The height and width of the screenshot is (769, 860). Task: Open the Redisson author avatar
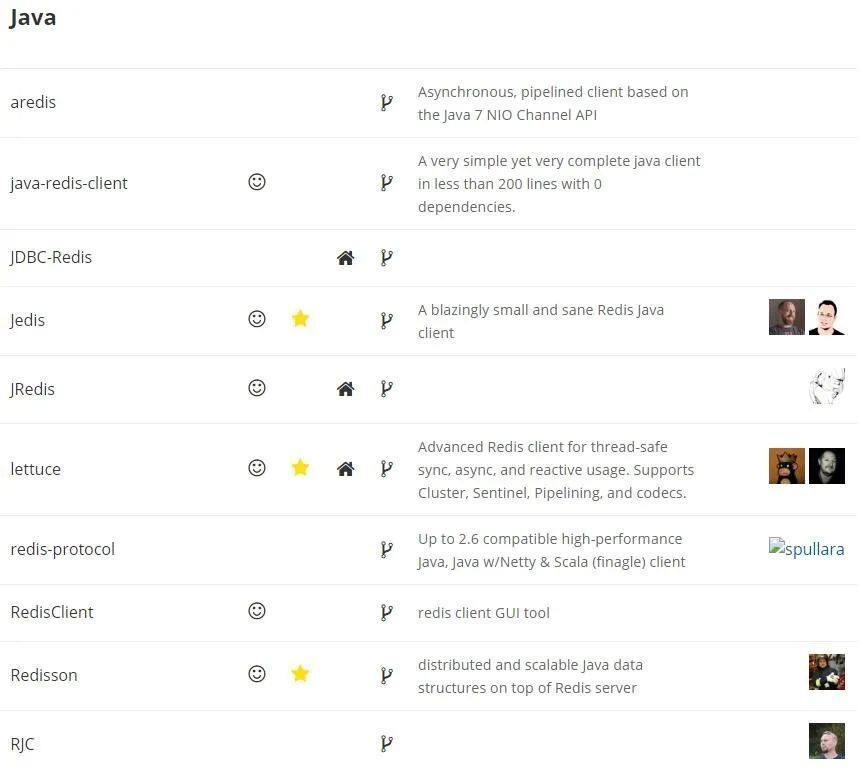[x=827, y=672]
